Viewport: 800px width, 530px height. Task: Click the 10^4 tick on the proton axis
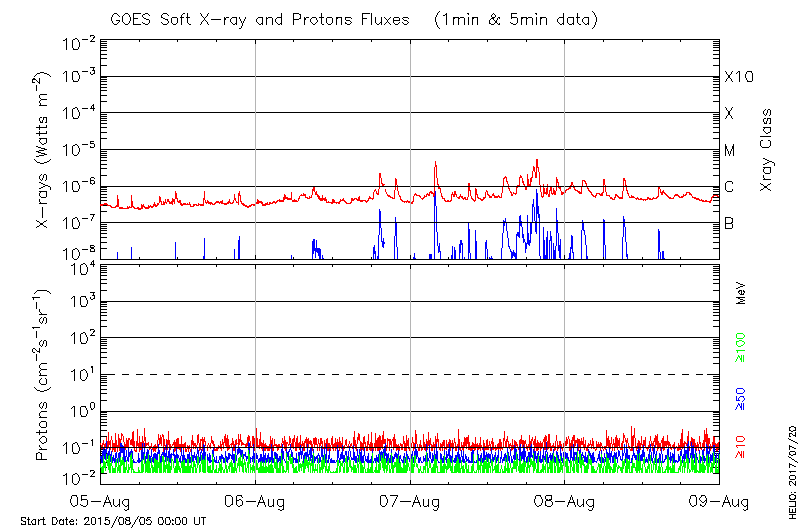point(79,268)
